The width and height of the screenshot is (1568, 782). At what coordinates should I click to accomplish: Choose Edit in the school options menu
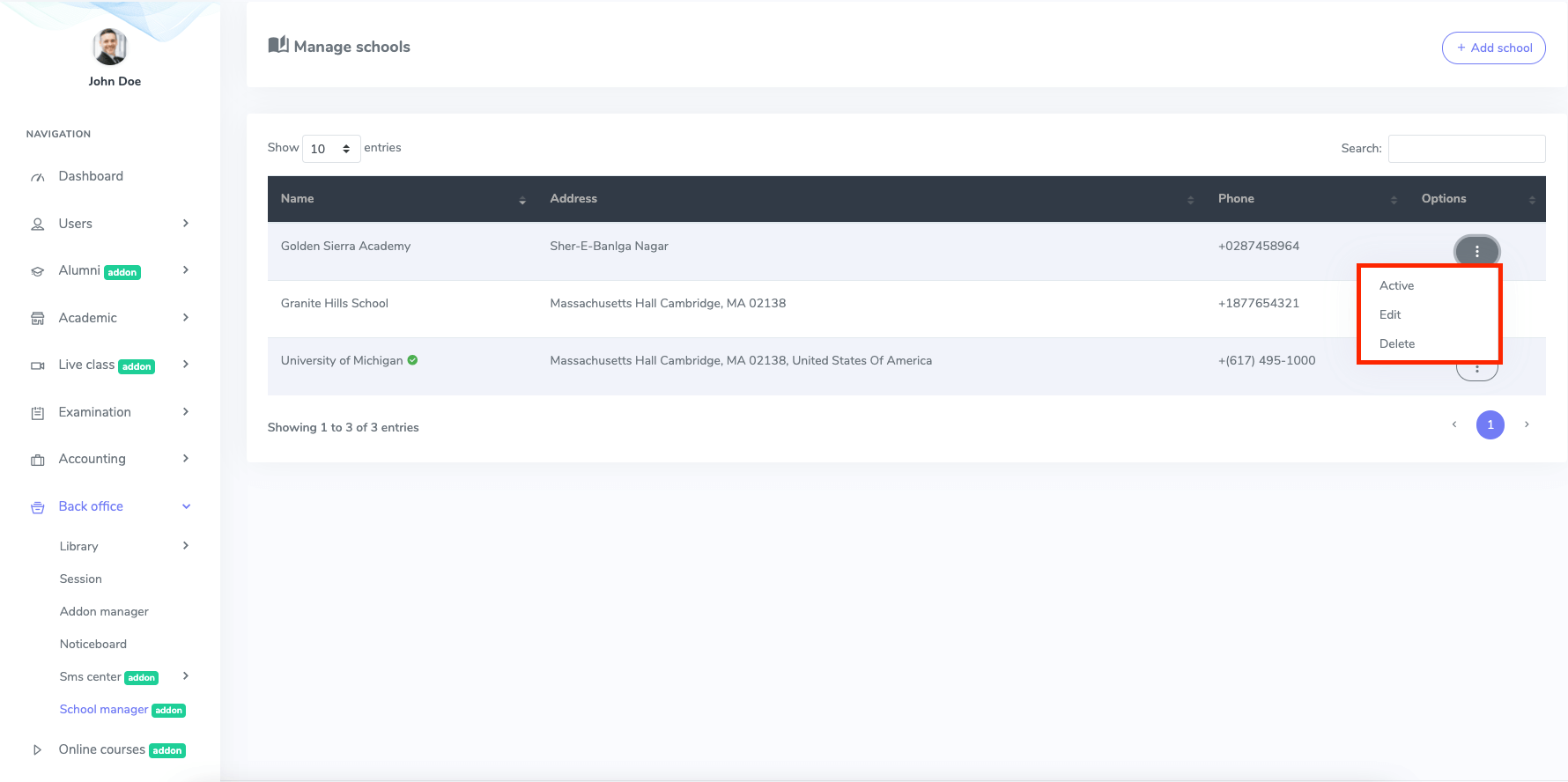(1390, 314)
